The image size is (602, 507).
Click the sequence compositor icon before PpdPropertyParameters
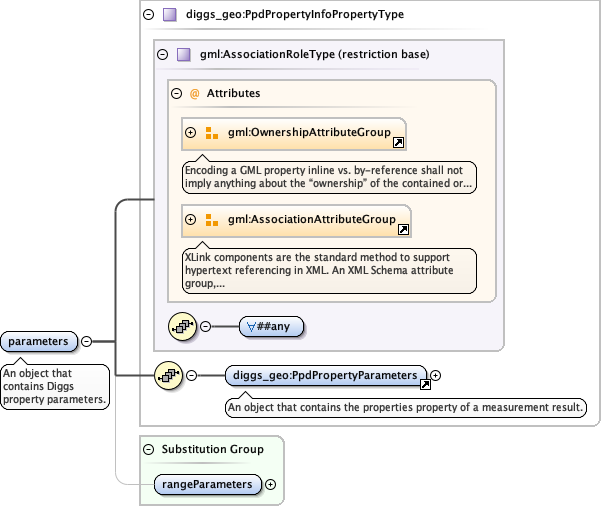[x=166, y=375]
